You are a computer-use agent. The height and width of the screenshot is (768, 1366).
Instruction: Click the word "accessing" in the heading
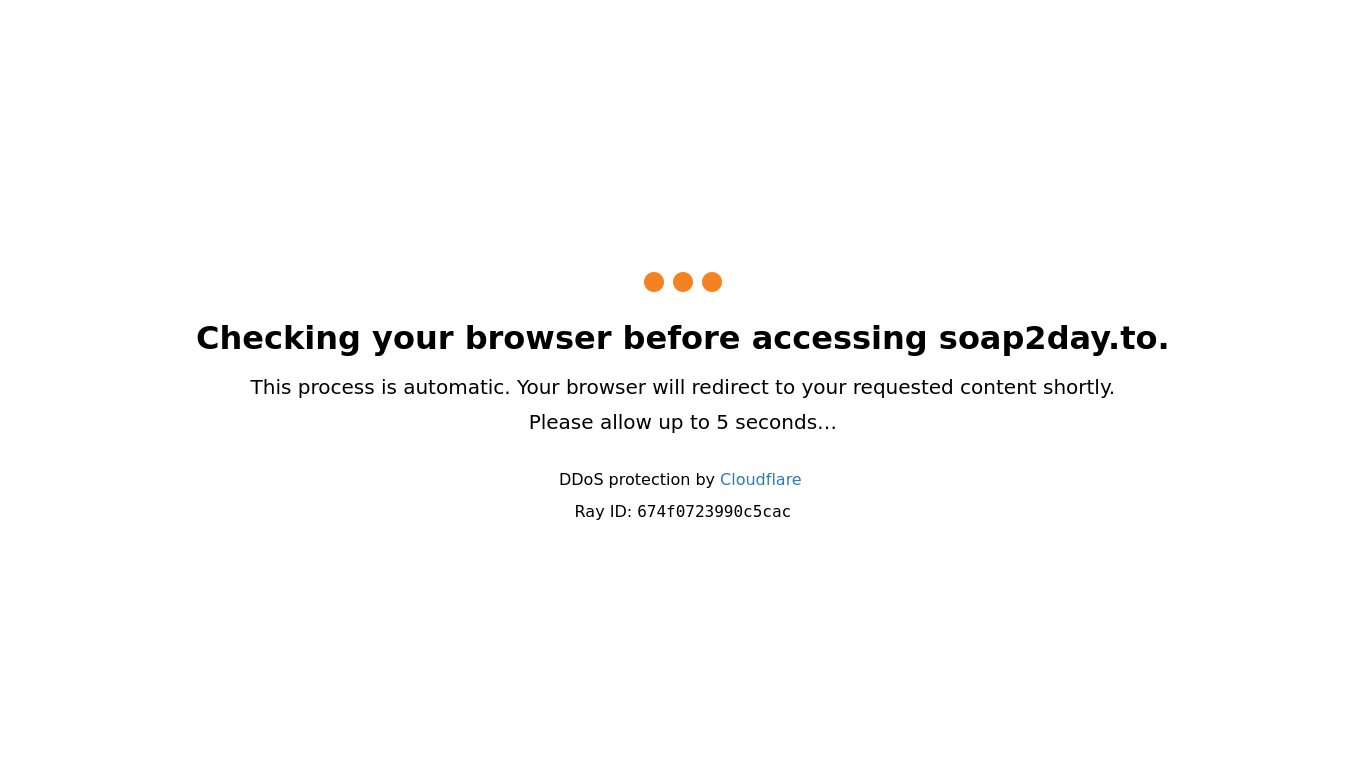pyautogui.click(x=840, y=339)
